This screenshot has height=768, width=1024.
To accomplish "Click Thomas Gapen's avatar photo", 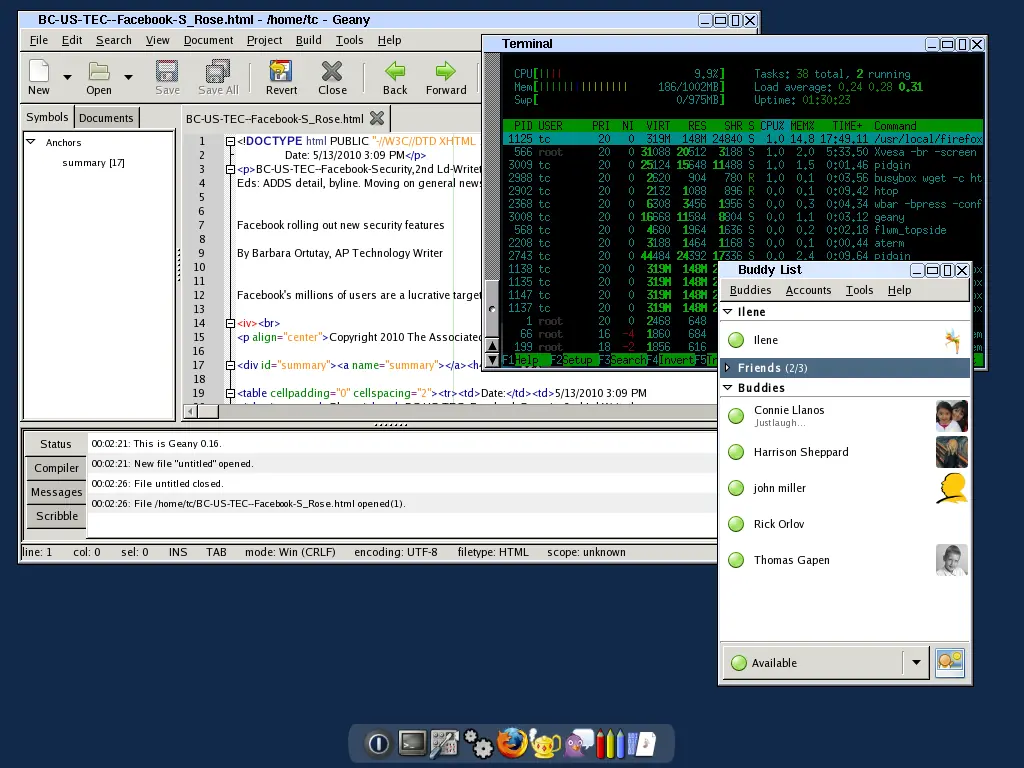I will pos(952,560).
